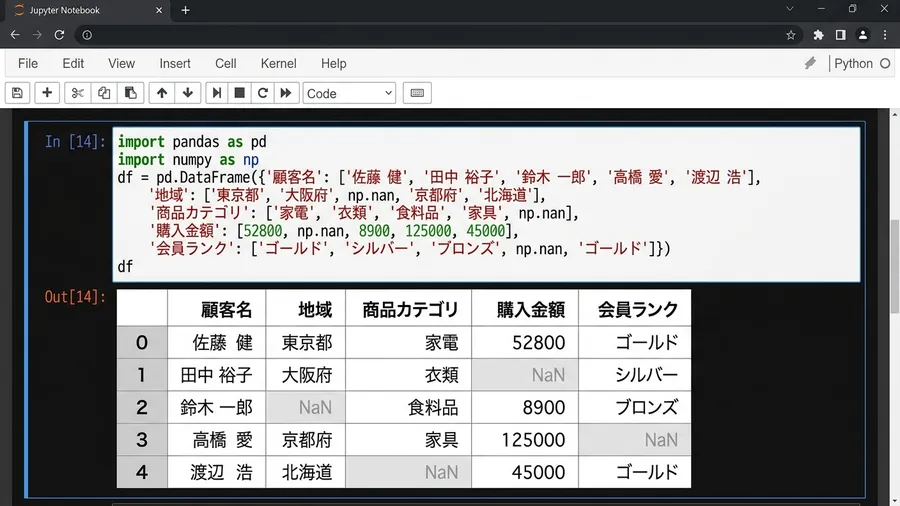The image size is (900, 506).
Task: View site information icon
Action: 87,35
